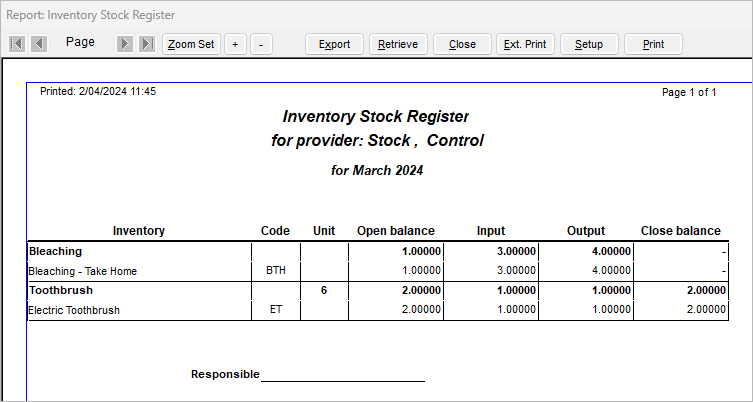The image size is (753, 402).
Task: Go to first page of report
Action: coord(17,44)
